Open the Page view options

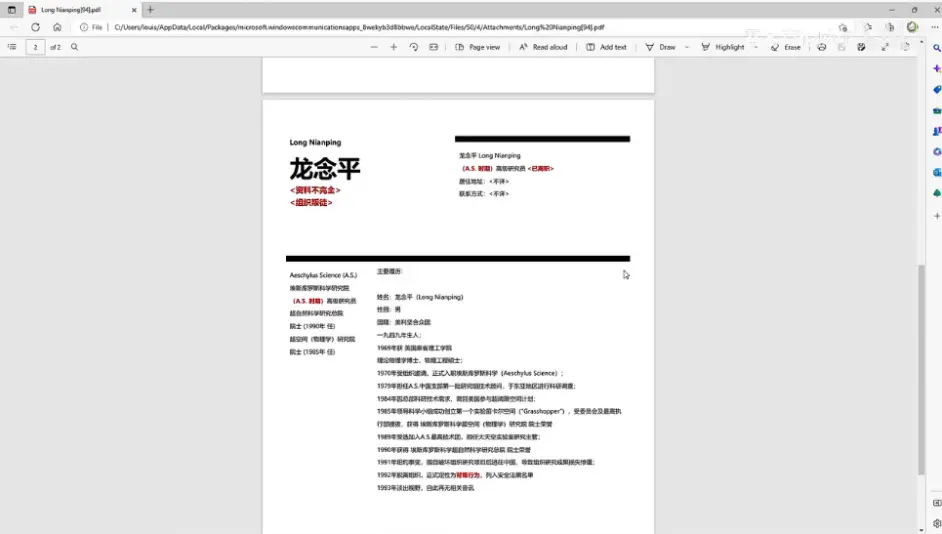point(478,47)
